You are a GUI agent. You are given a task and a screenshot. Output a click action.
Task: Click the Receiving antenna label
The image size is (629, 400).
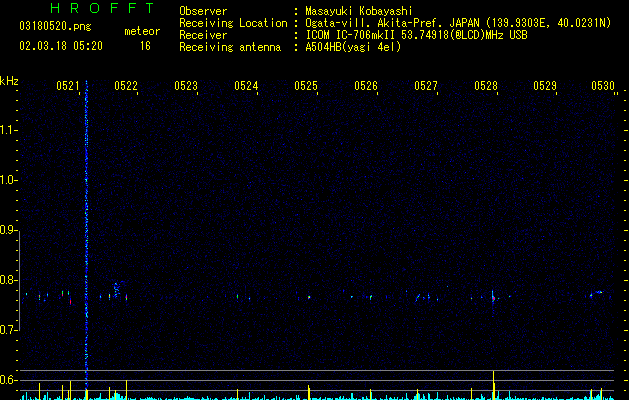(230, 47)
